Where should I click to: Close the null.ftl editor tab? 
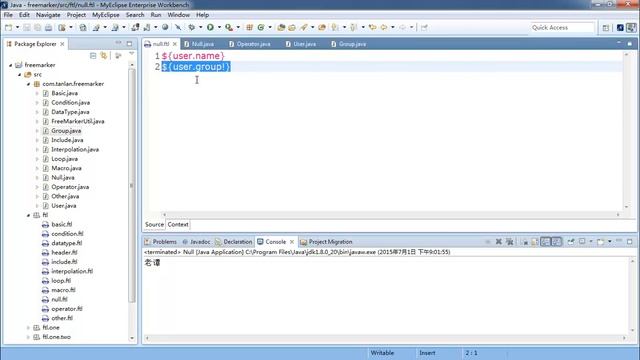pyautogui.click(x=175, y=44)
